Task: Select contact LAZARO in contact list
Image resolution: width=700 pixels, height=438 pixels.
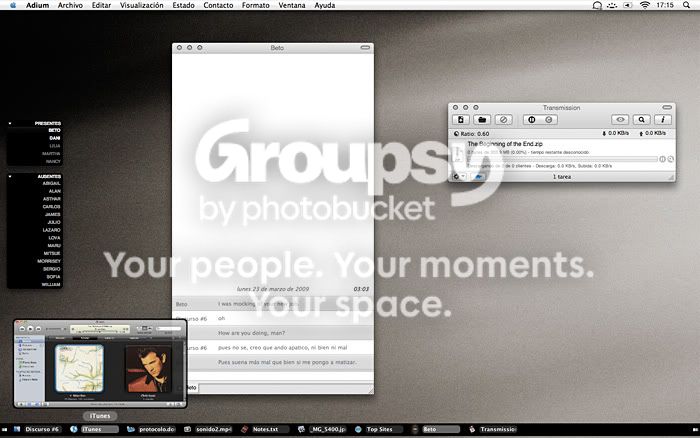Action: tap(52, 230)
